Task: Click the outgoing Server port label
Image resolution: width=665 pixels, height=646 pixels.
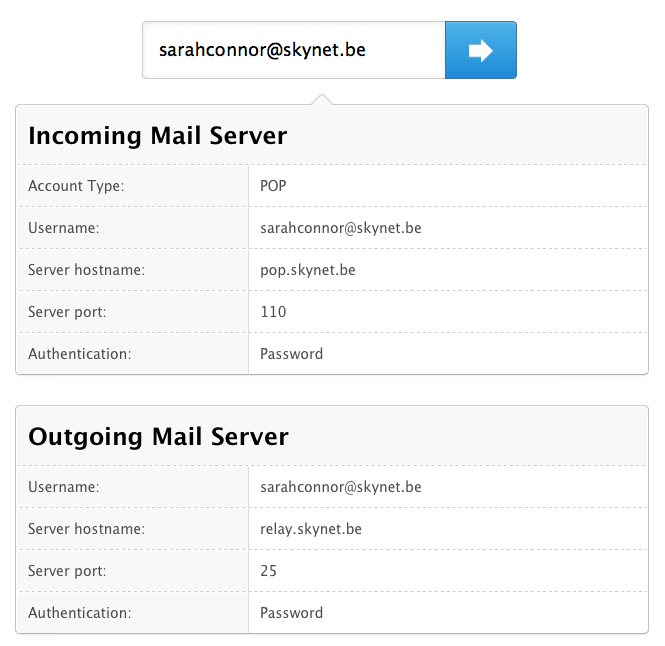Action: [67, 570]
